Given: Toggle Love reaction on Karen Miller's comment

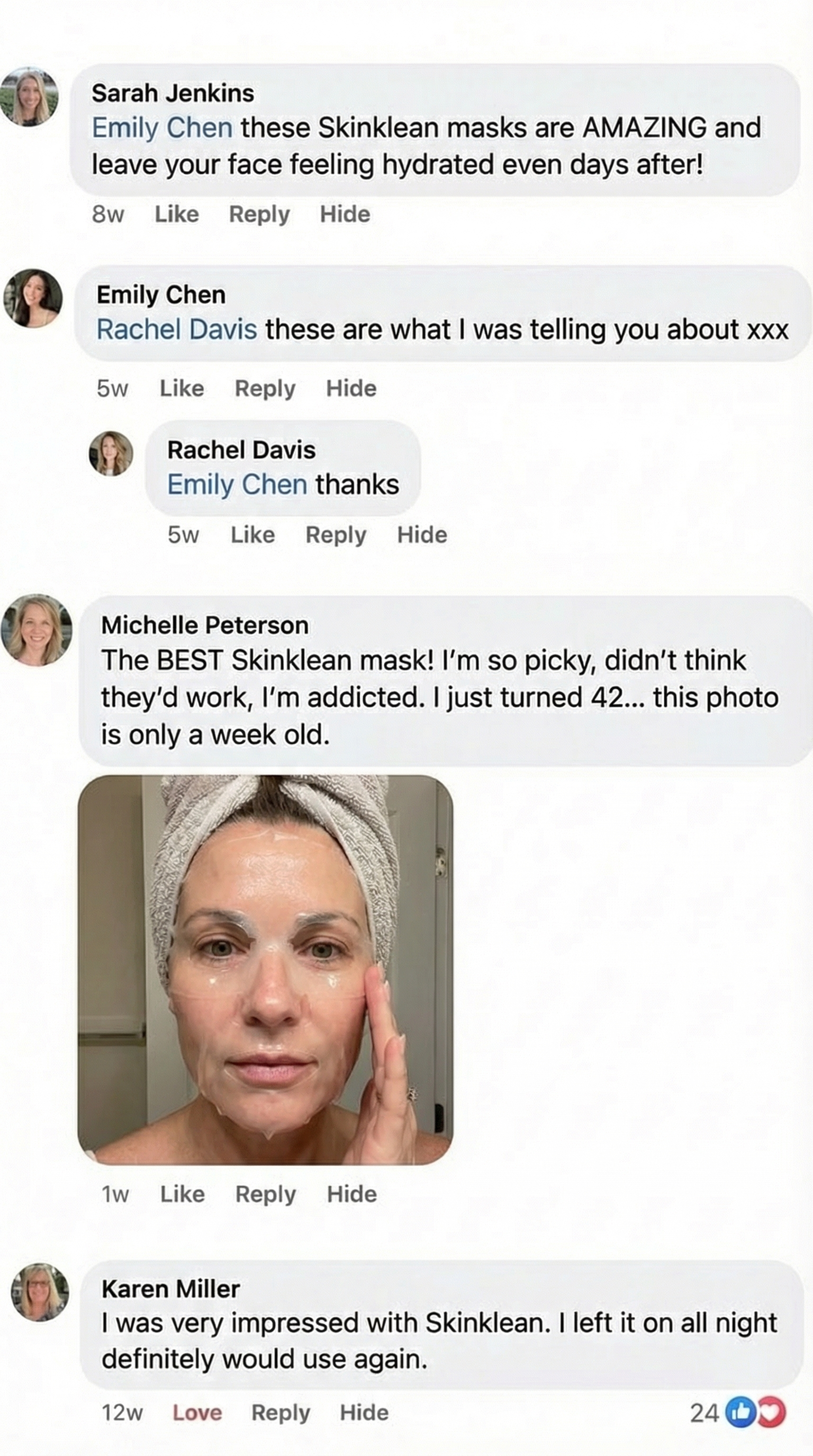Looking at the screenshot, I should [197, 1413].
